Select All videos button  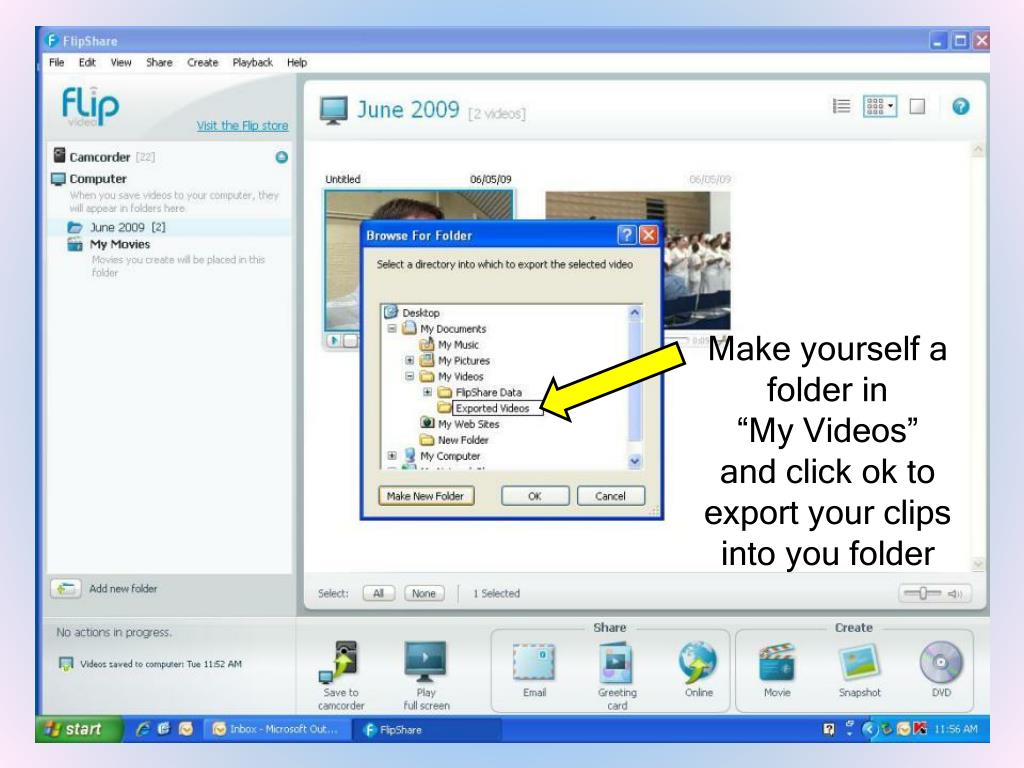378,593
